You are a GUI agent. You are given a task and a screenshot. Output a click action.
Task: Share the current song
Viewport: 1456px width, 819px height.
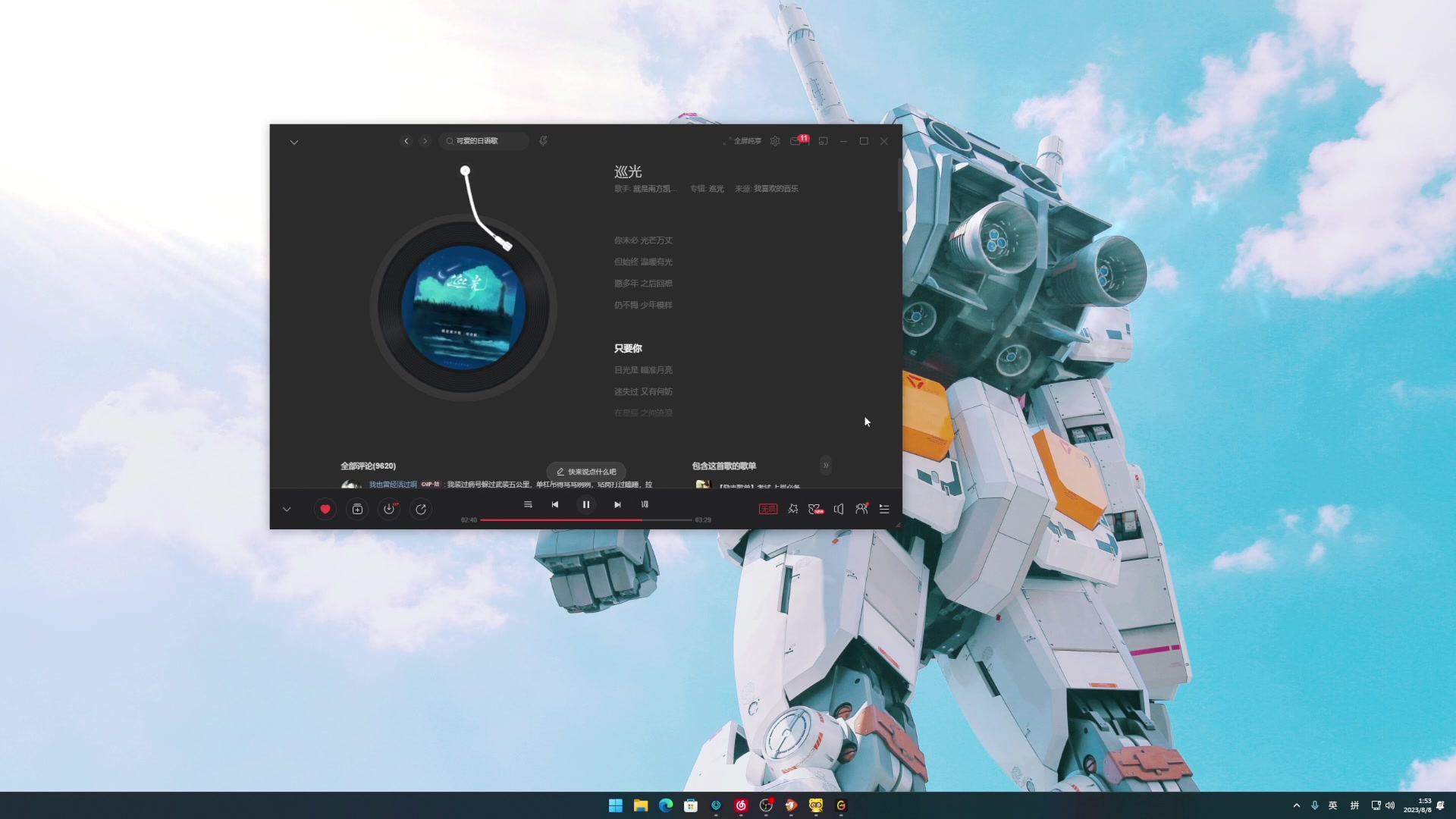(421, 509)
